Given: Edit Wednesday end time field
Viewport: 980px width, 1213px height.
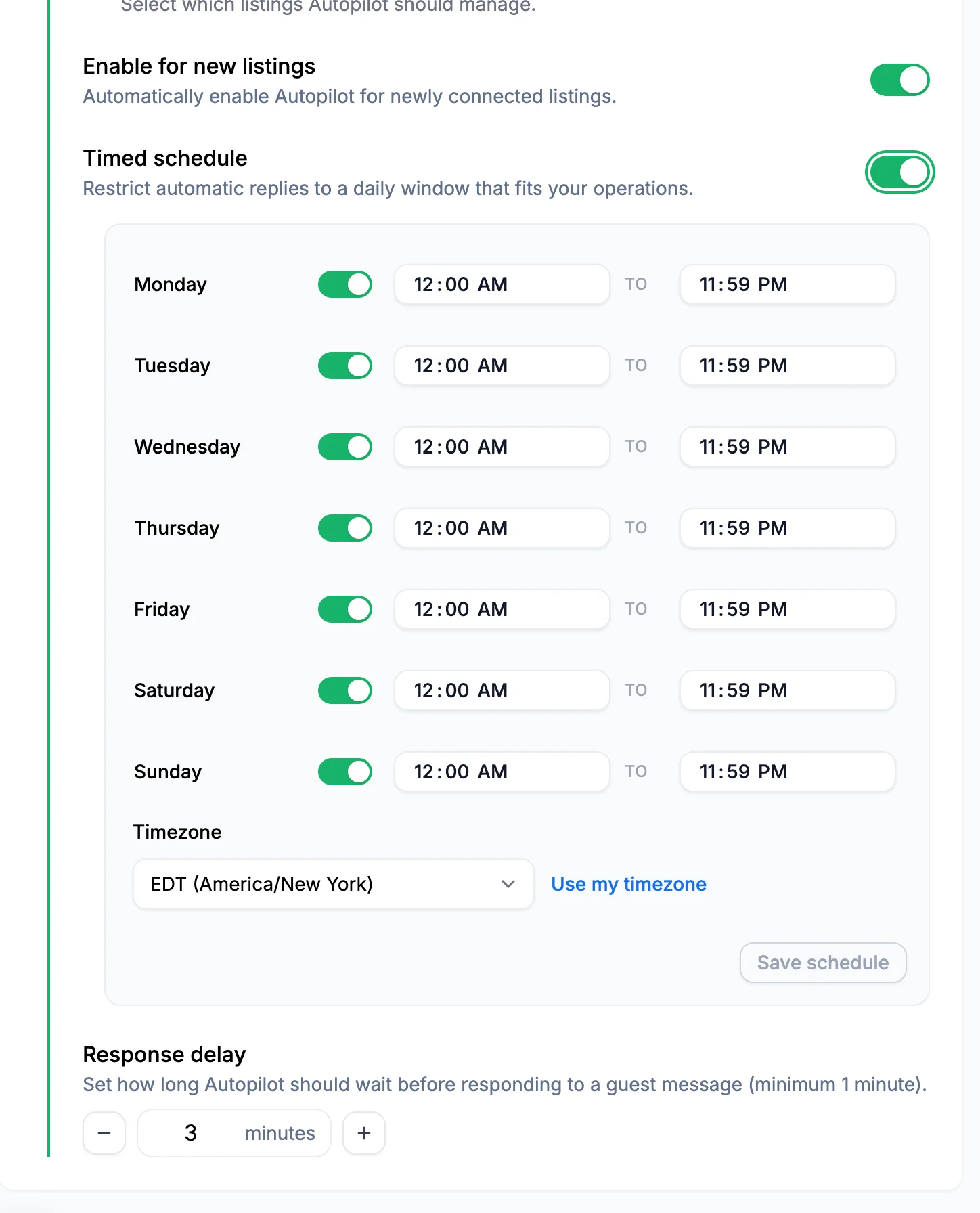Looking at the screenshot, I should (x=787, y=447).
